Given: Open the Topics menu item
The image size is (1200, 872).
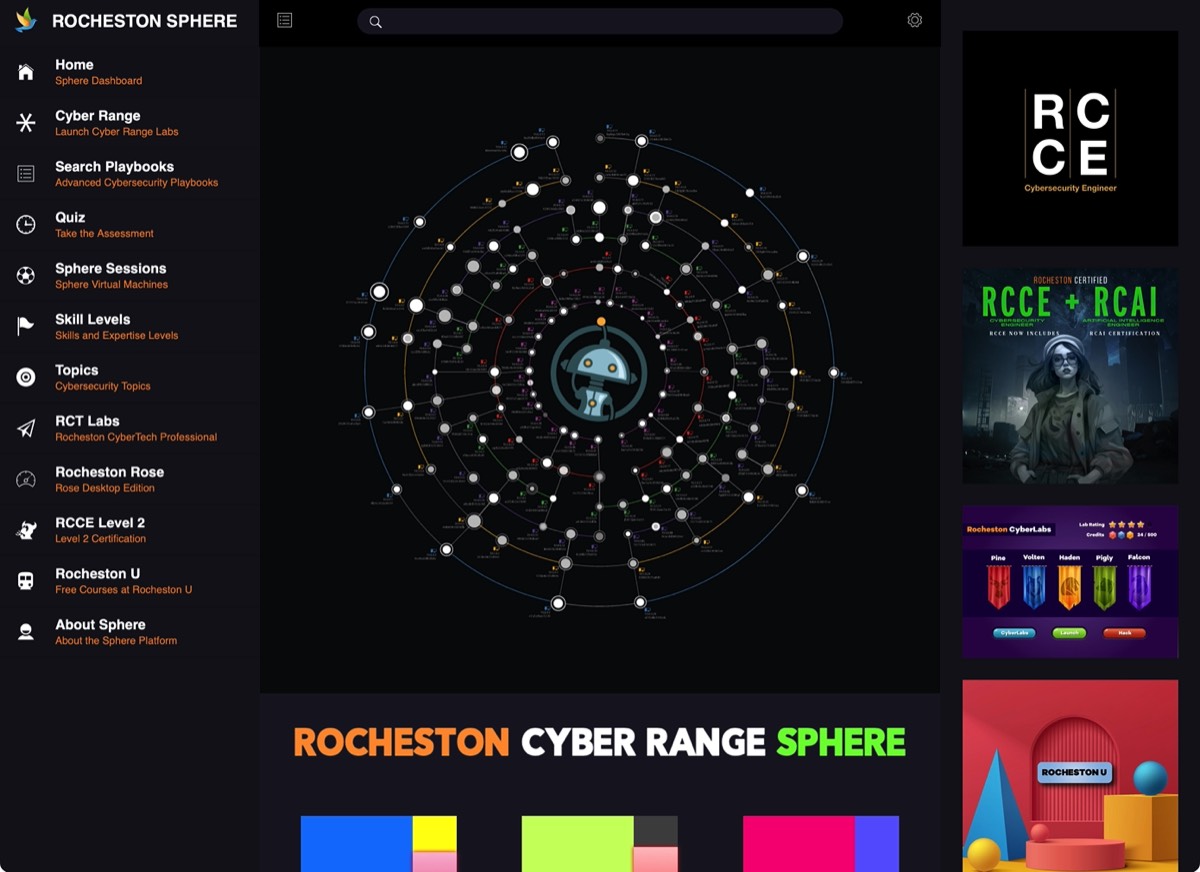Looking at the screenshot, I should tap(130, 377).
